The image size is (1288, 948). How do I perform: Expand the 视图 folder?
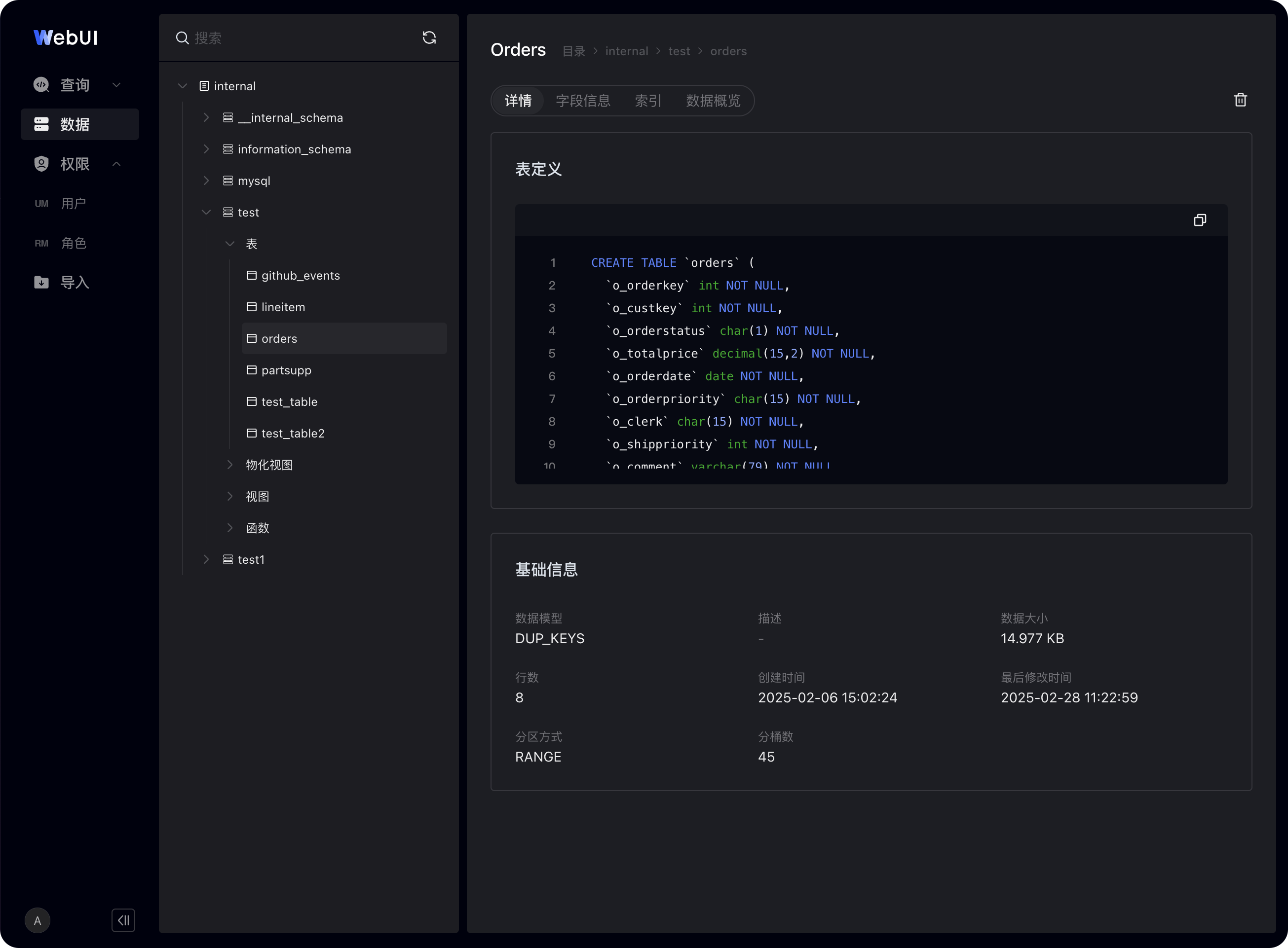point(229,496)
